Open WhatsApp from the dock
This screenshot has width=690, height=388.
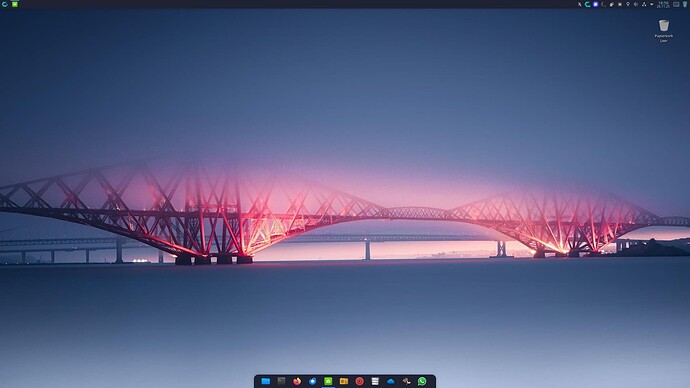[x=422, y=381]
